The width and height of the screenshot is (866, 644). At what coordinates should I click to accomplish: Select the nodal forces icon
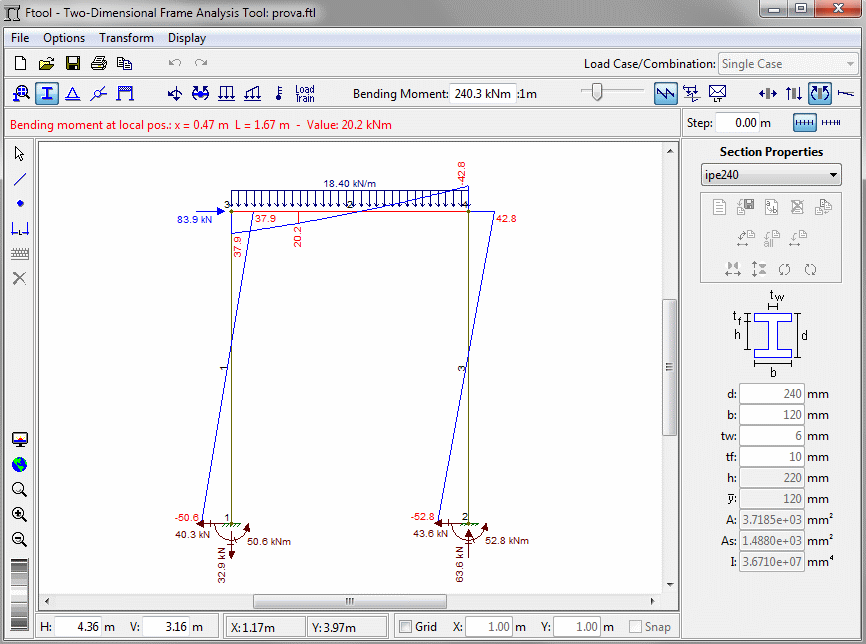[x=175, y=93]
